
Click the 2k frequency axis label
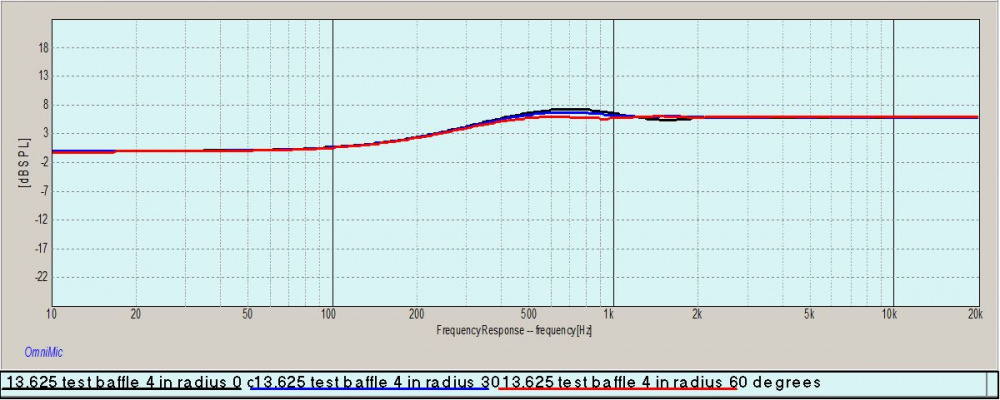pos(697,314)
